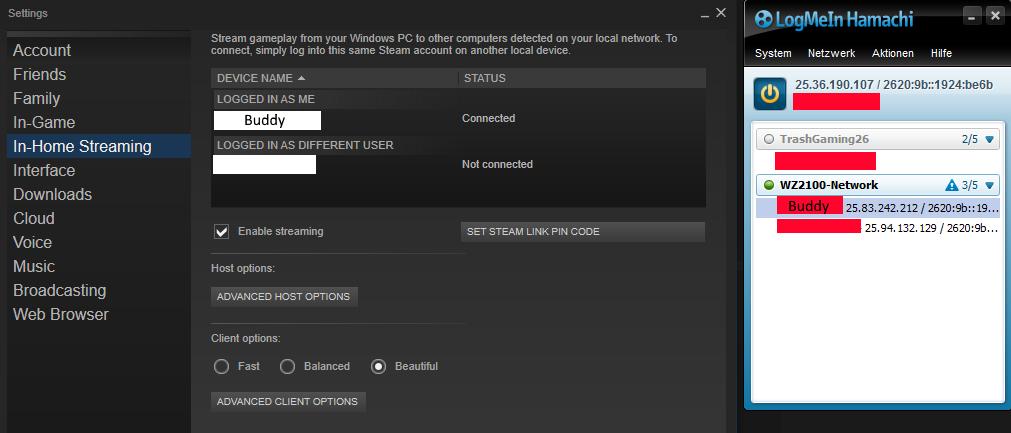This screenshot has width=1011, height=433.
Task: Click the warning icon on WZ2100-Network
Action: (952, 185)
